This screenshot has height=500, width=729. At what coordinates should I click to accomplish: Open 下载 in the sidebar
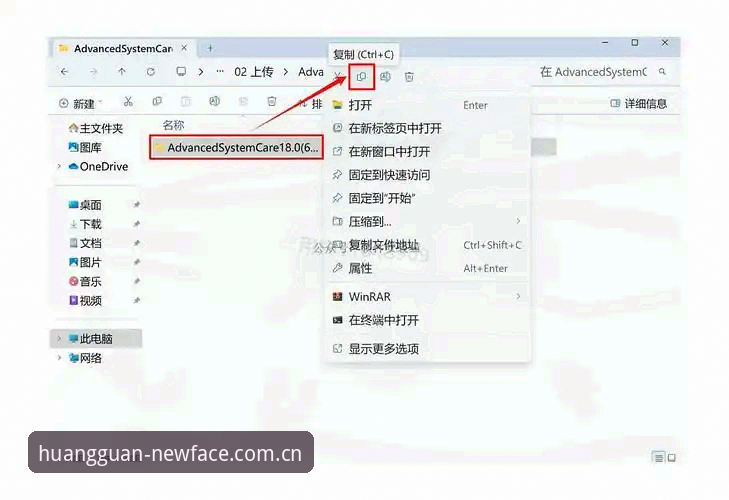[x=85, y=224]
